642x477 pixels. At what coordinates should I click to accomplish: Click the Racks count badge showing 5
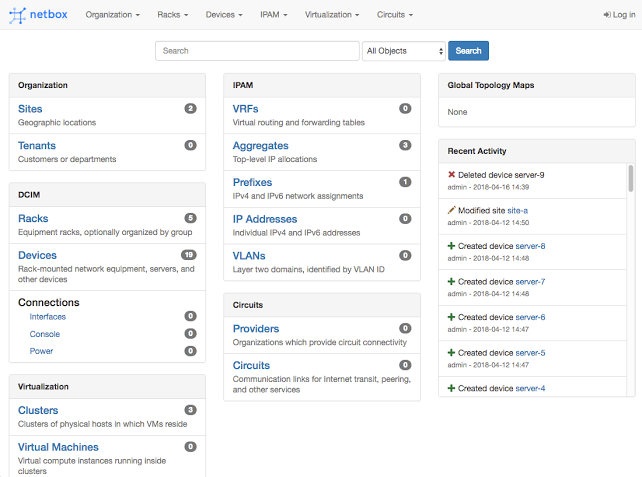point(190,218)
